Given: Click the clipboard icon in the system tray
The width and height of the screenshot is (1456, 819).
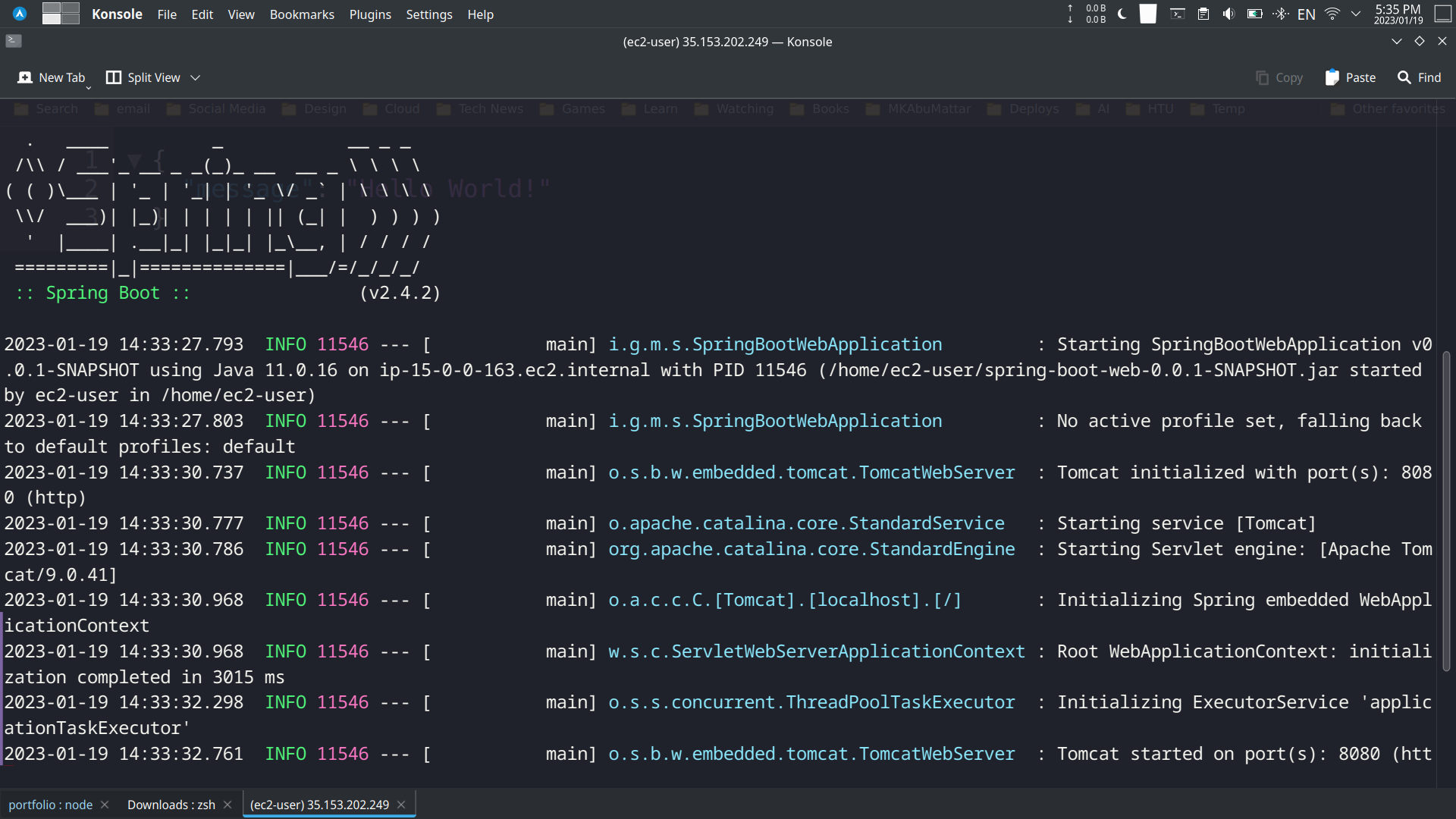Looking at the screenshot, I should click(x=1203, y=14).
